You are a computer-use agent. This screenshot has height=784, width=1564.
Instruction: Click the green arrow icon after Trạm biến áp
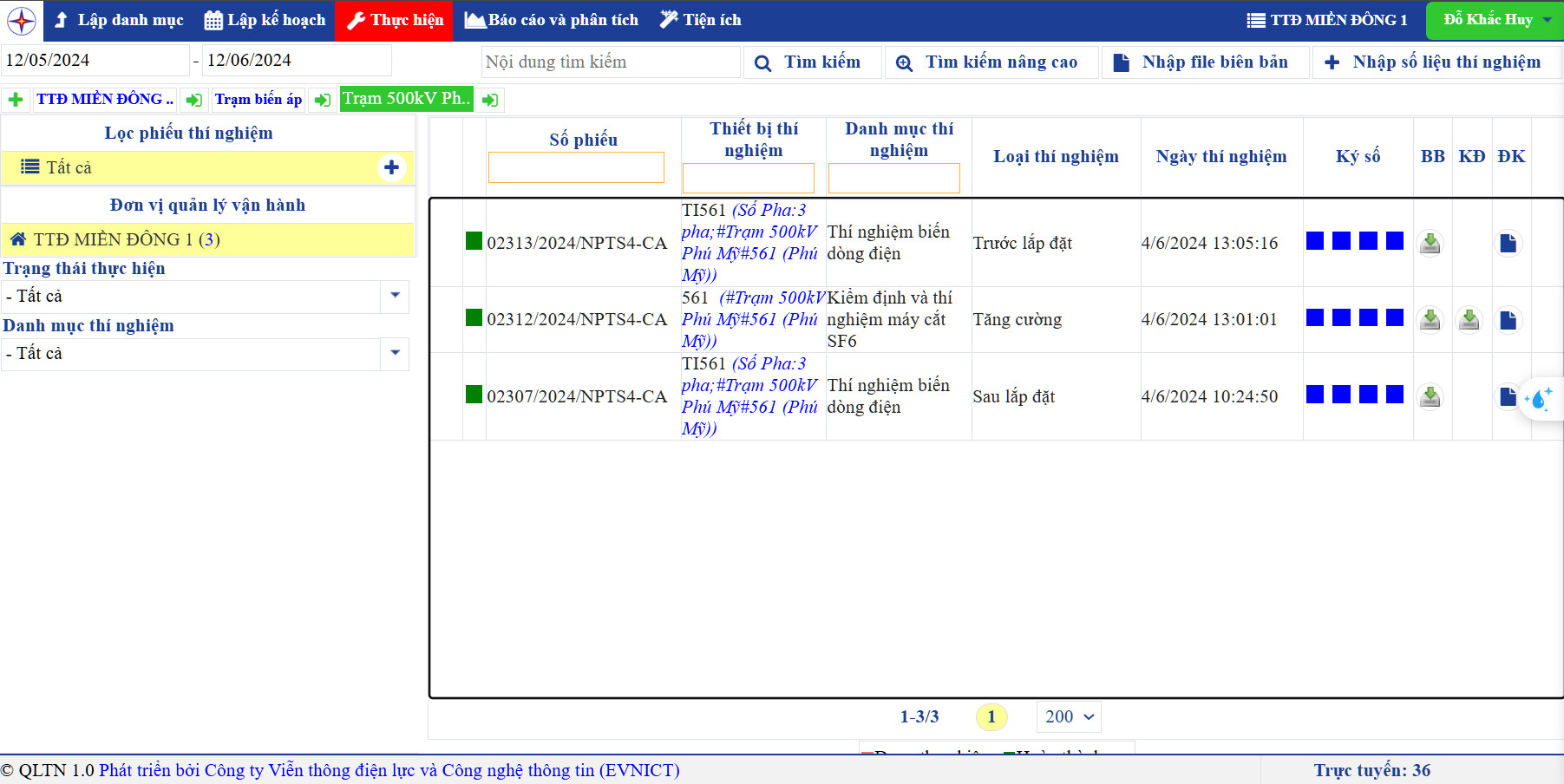coord(323,100)
